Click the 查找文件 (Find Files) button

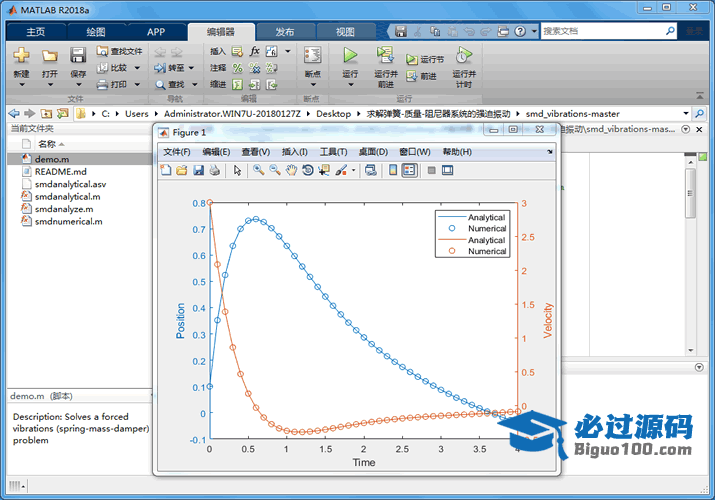(x=120, y=51)
